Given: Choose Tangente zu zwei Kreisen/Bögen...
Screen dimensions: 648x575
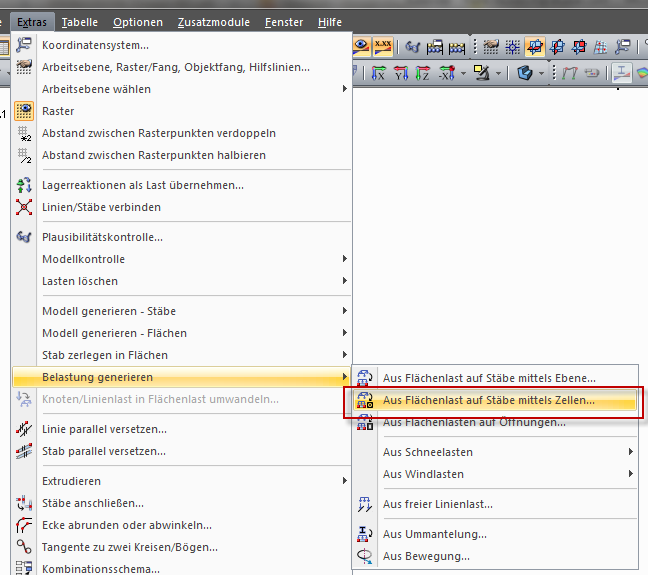Looking at the screenshot, I should click(x=182, y=547).
